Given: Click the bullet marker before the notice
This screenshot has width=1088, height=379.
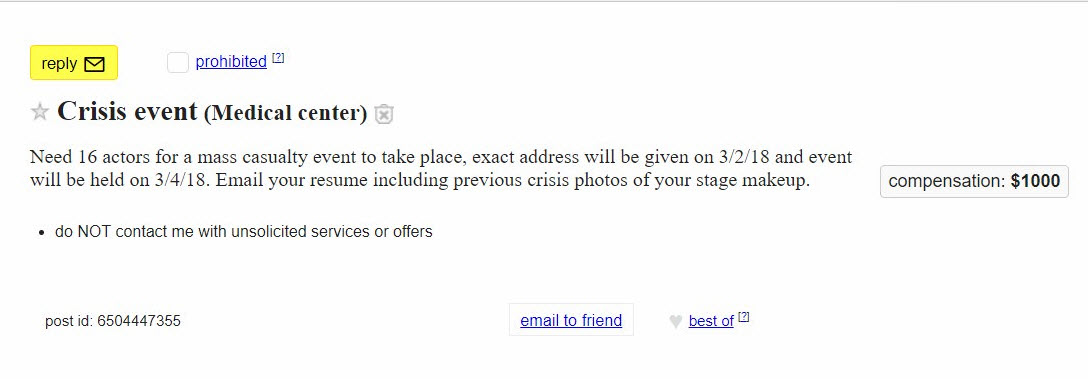Looking at the screenshot, I should [42, 233].
